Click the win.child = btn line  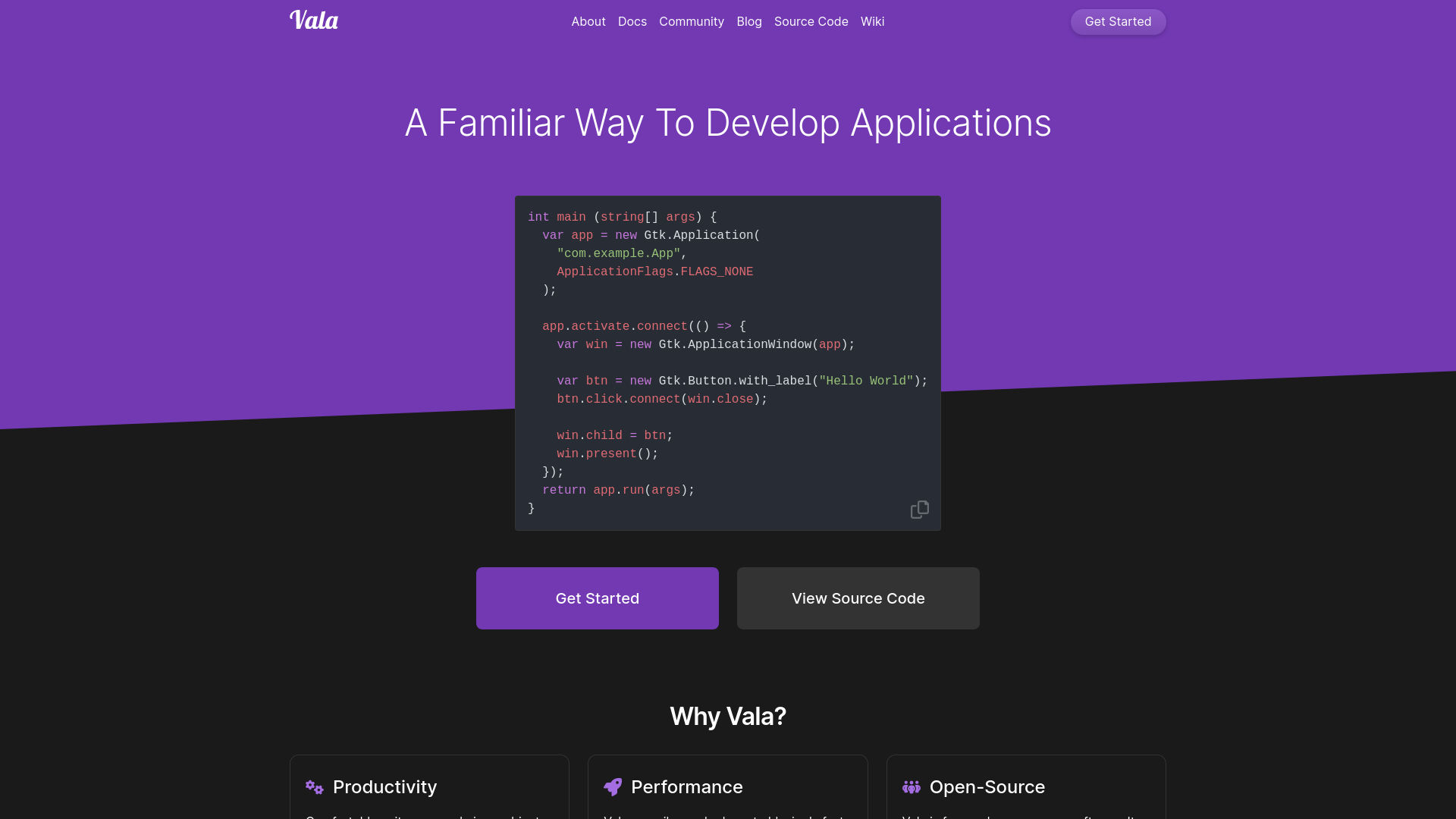pyautogui.click(x=615, y=436)
